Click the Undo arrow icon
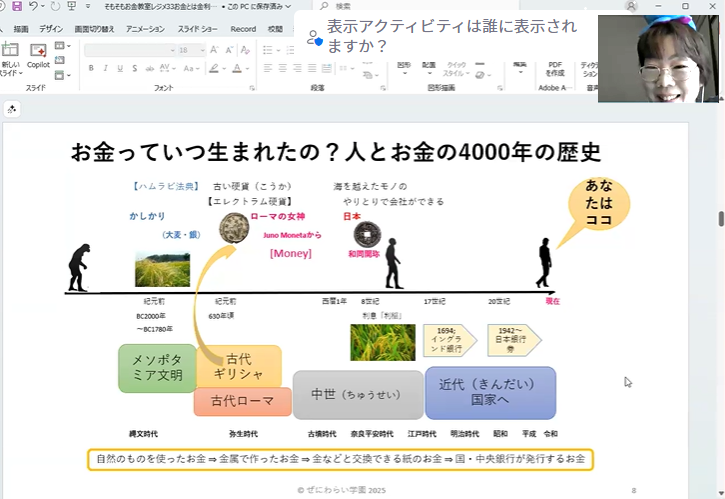The image size is (725, 499). [32, 6]
